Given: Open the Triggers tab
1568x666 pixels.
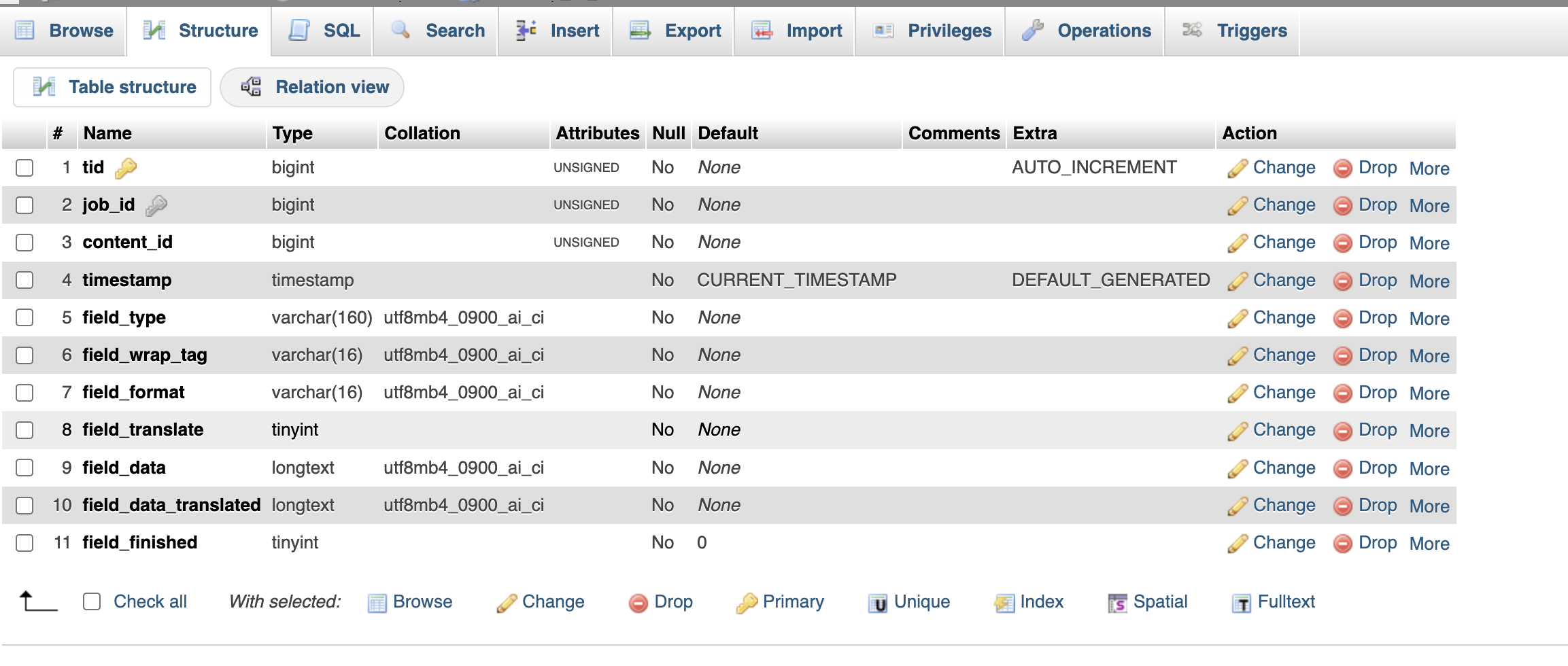Looking at the screenshot, I should 1232,31.
